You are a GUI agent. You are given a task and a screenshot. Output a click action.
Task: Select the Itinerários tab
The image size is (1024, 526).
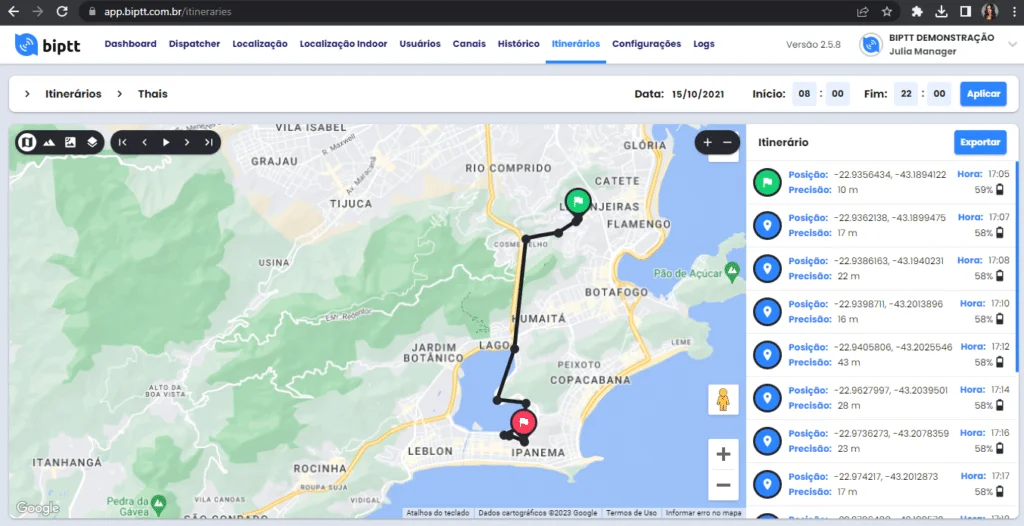tap(575, 44)
